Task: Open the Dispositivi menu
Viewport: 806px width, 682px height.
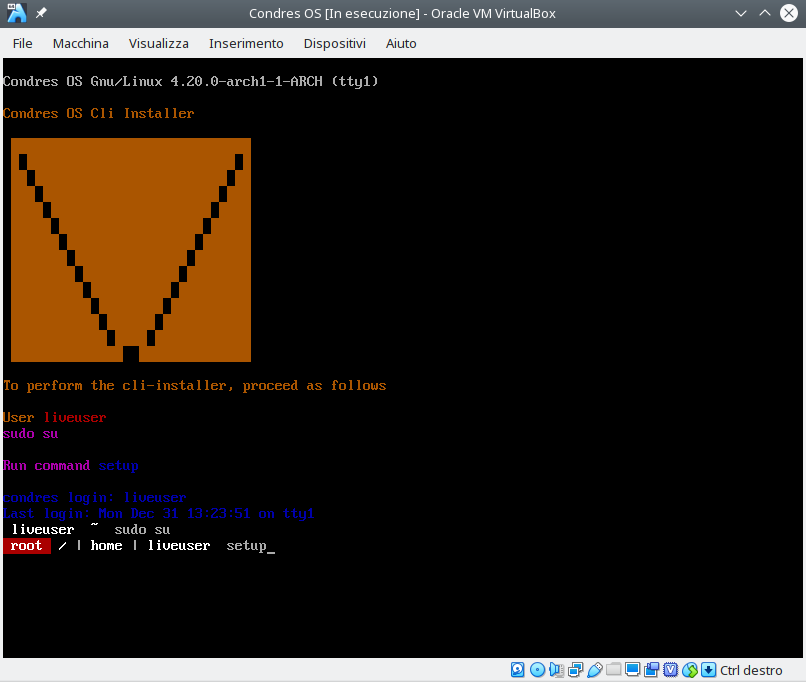Action: pyautogui.click(x=335, y=43)
